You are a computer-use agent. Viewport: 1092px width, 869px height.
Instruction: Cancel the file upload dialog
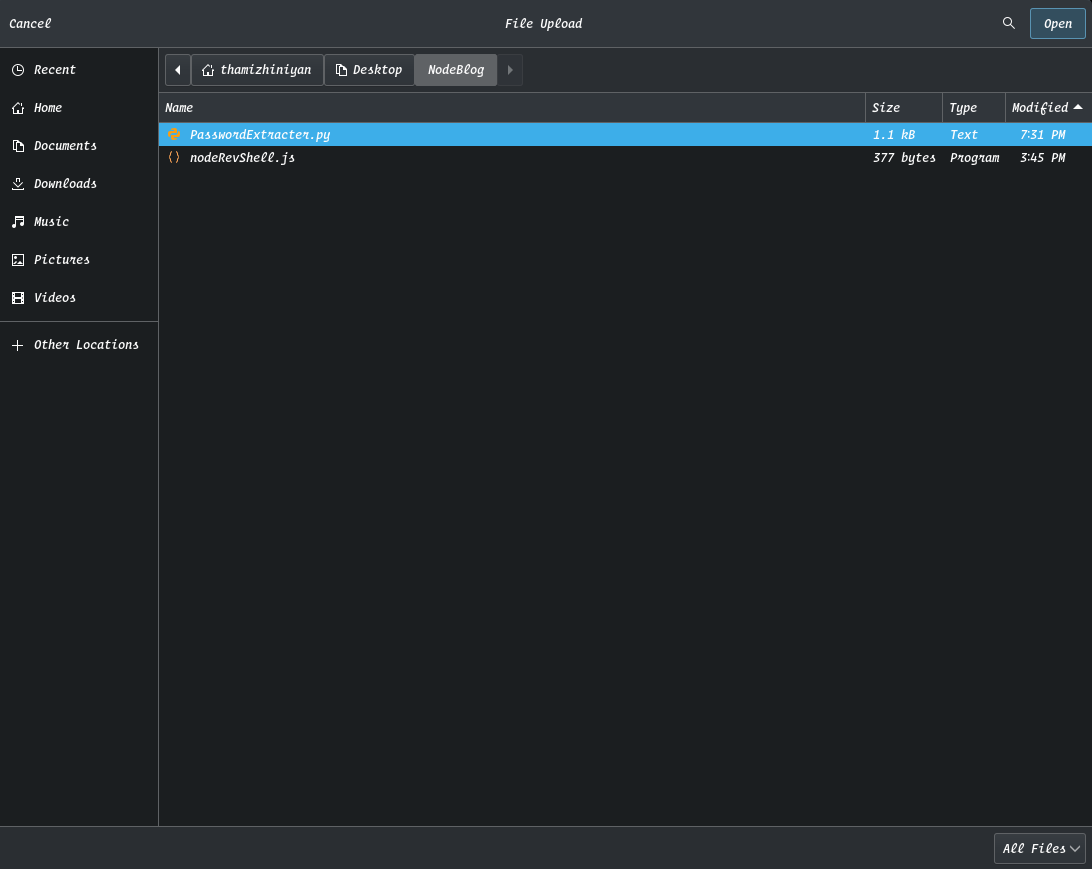tap(30, 23)
